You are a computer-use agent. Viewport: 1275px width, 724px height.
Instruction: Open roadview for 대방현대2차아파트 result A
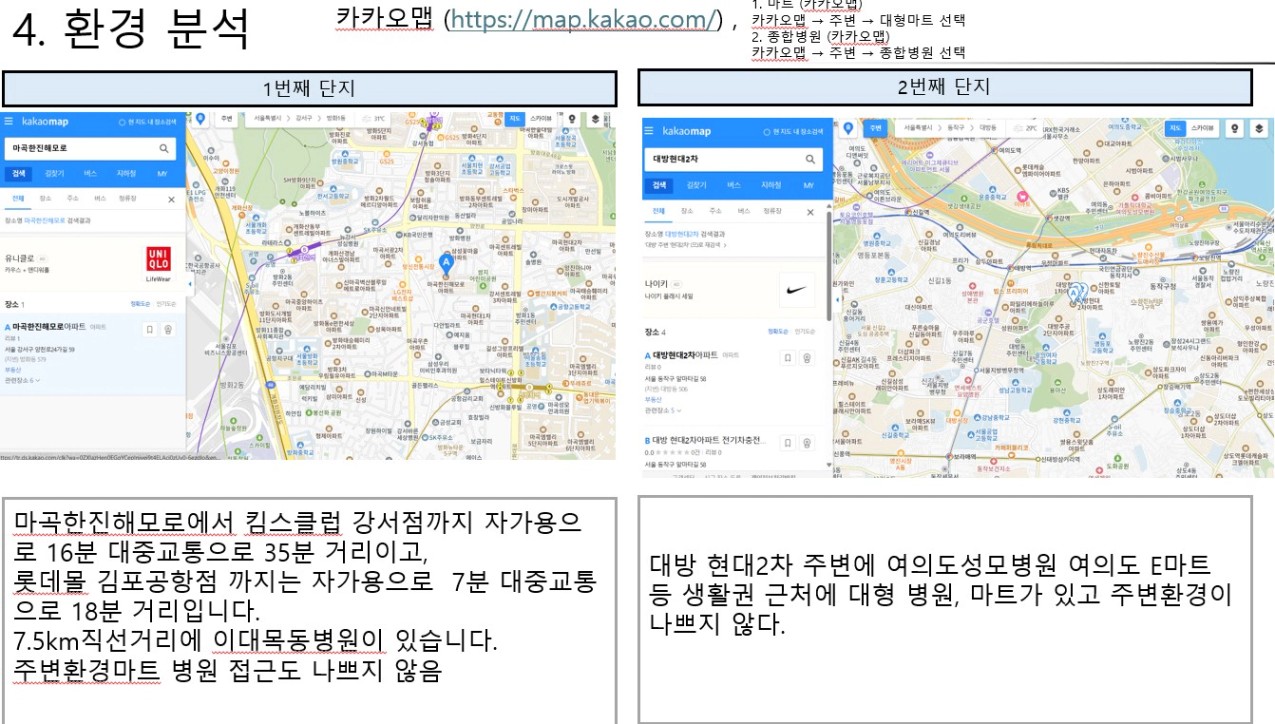(806, 357)
